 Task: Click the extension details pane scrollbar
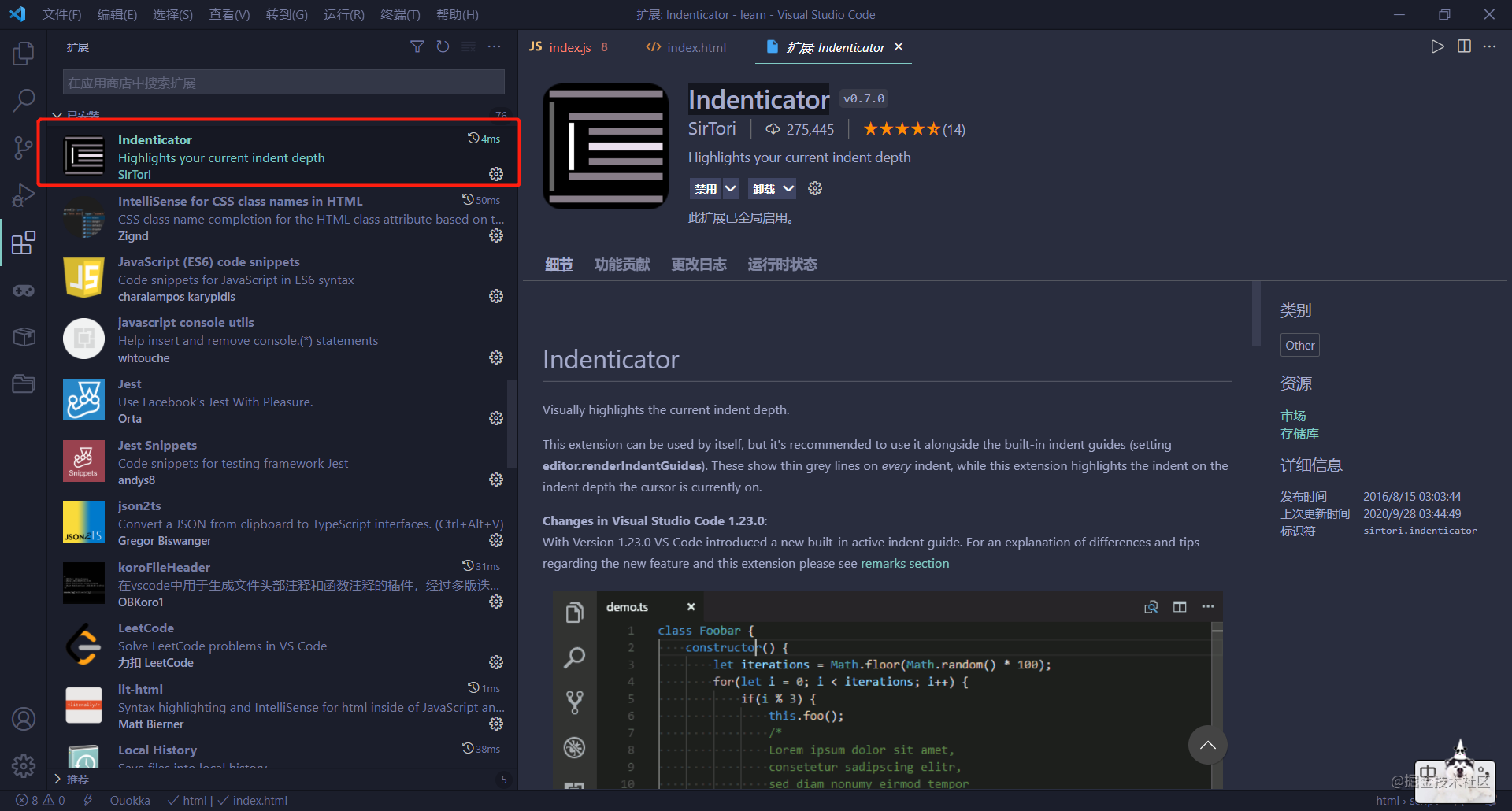tap(1256, 313)
